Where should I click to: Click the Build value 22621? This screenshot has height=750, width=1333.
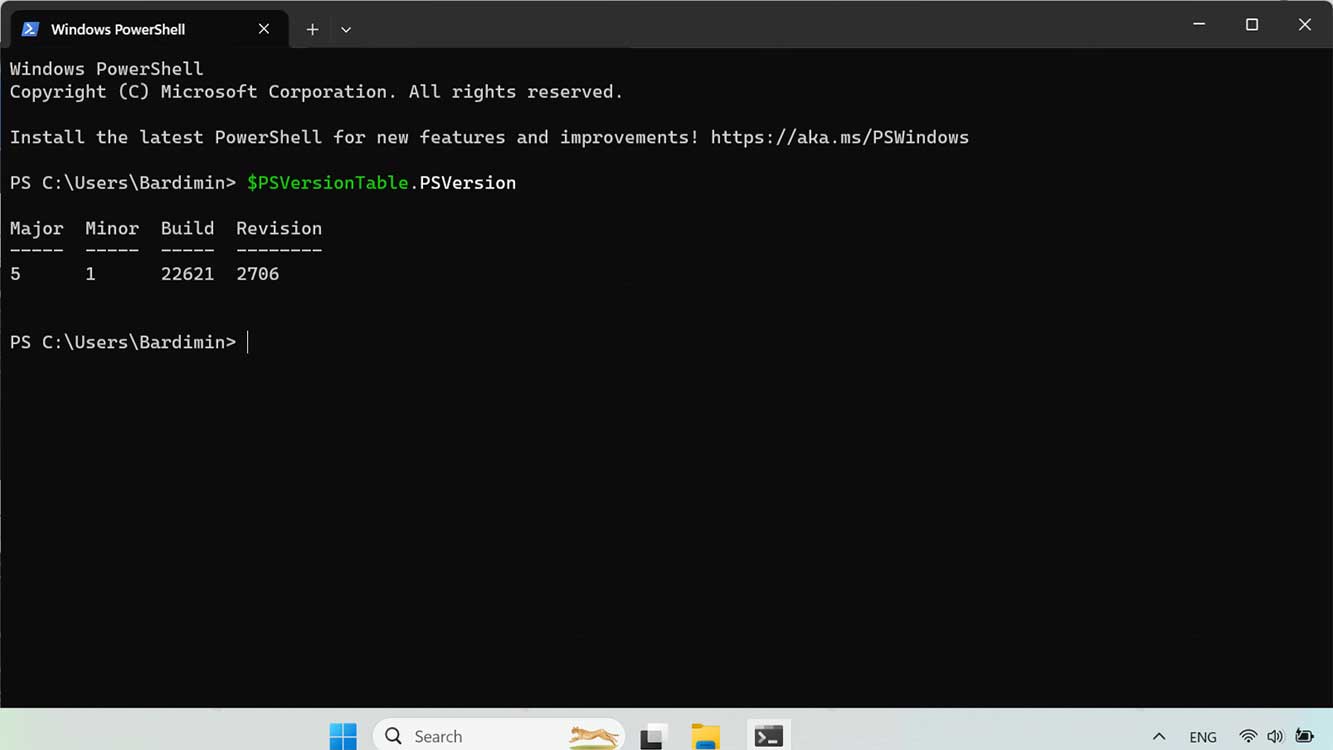(188, 274)
